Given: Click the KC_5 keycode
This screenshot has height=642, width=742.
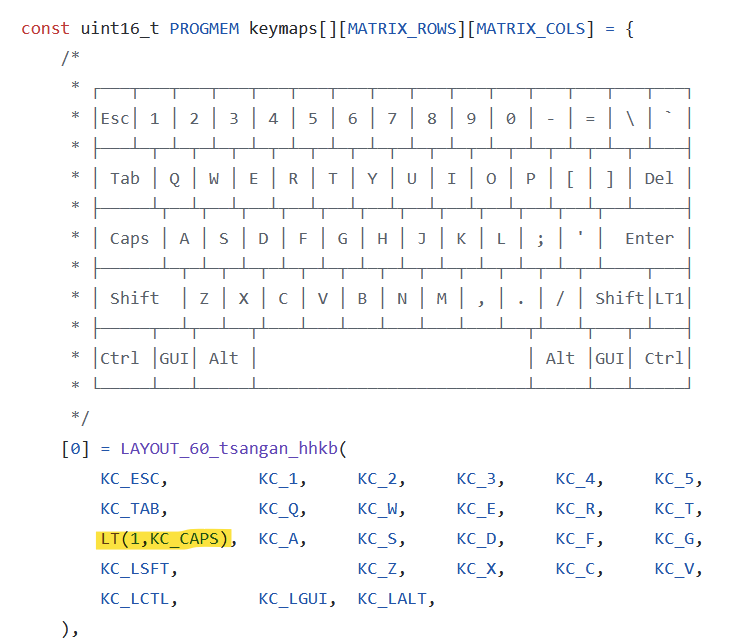Looking at the screenshot, I should 675,479.
